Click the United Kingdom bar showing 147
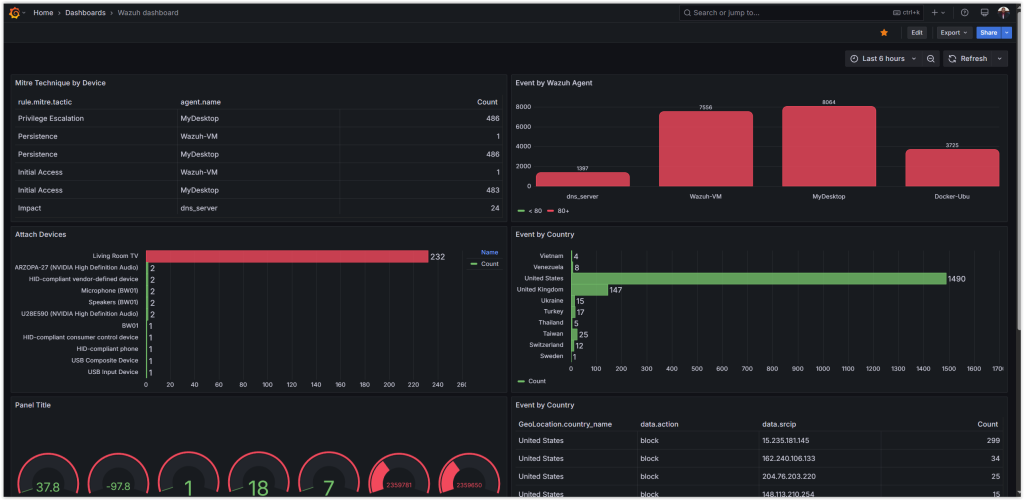 [590, 290]
